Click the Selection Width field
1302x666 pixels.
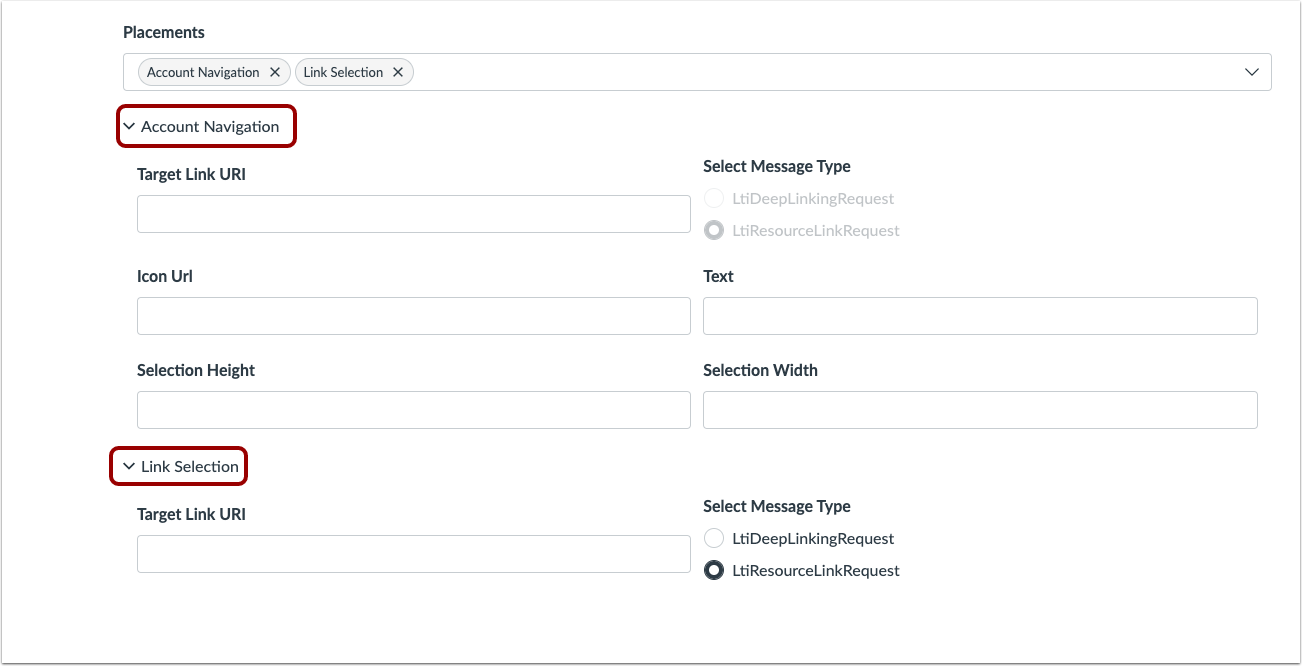pos(980,410)
